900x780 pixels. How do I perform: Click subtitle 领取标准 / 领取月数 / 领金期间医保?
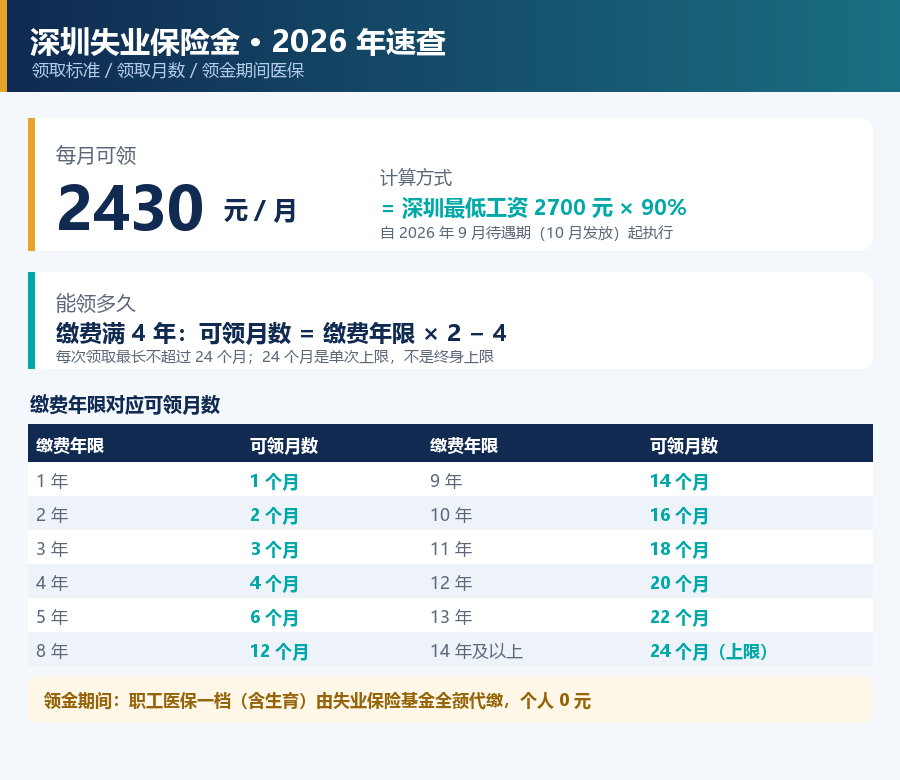tap(168, 70)
